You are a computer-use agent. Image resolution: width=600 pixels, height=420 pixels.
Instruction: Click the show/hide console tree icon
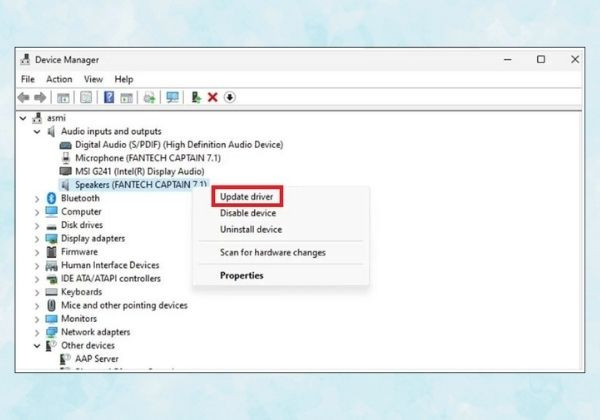tap(63, 98)
